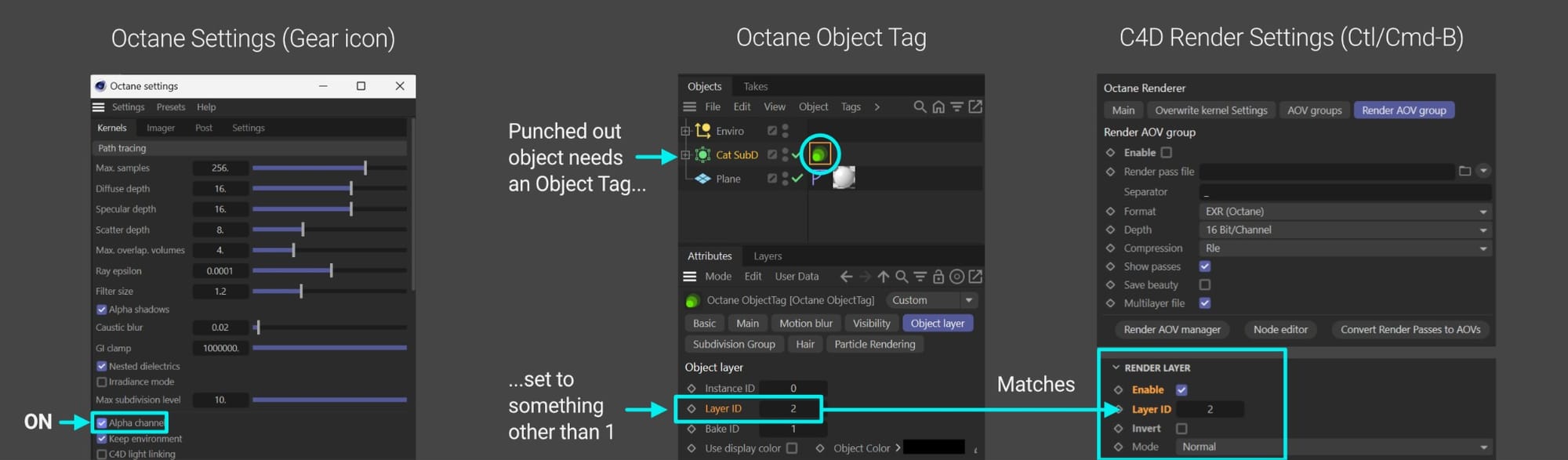
Task: Expand the Enviro object tree
Action: (x=685, y=131)
